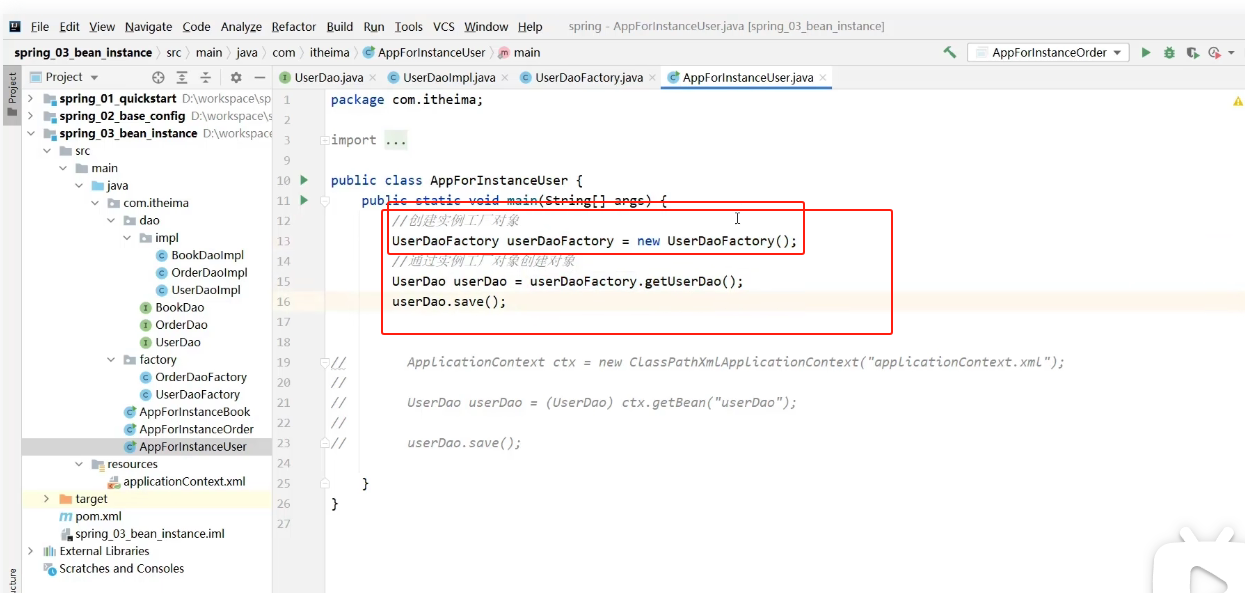Open the File menu
Image resolution: width=1245 pixels, height=593 pixels.
point(40,27)
